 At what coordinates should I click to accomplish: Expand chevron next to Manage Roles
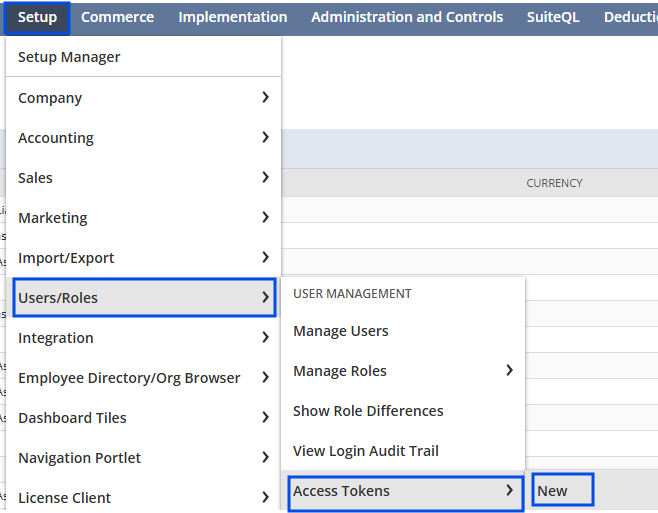pos(509,370)
